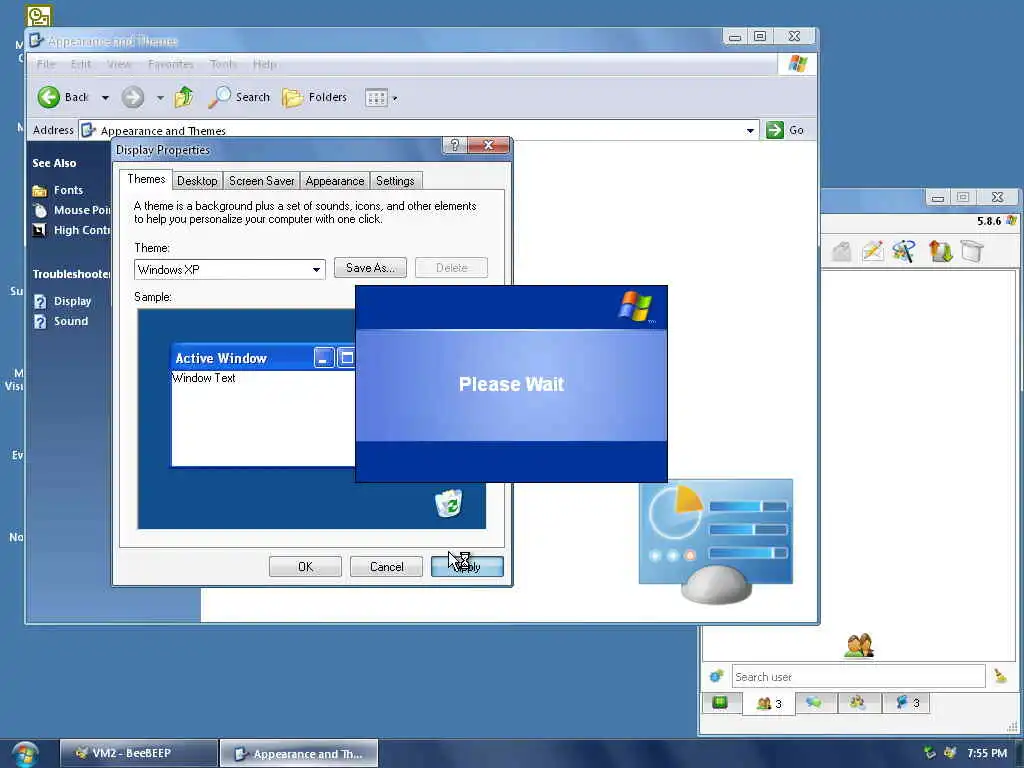Open the File menu

(46, 64)
